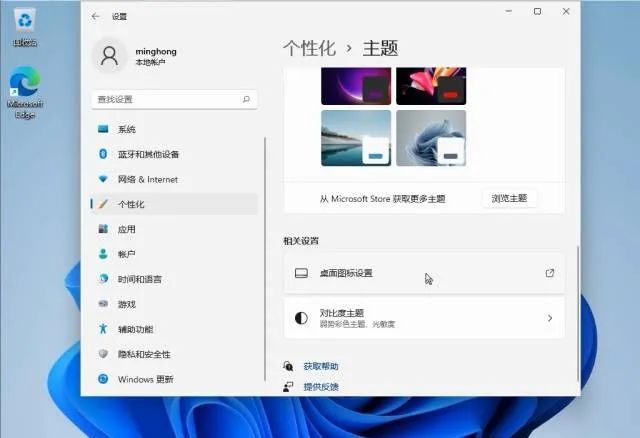Image resolution: width=640 pixels, height=438 pixels.
Task: Open Microsoft Edge desktop shortcut
Action: click(x=25, y=92)
